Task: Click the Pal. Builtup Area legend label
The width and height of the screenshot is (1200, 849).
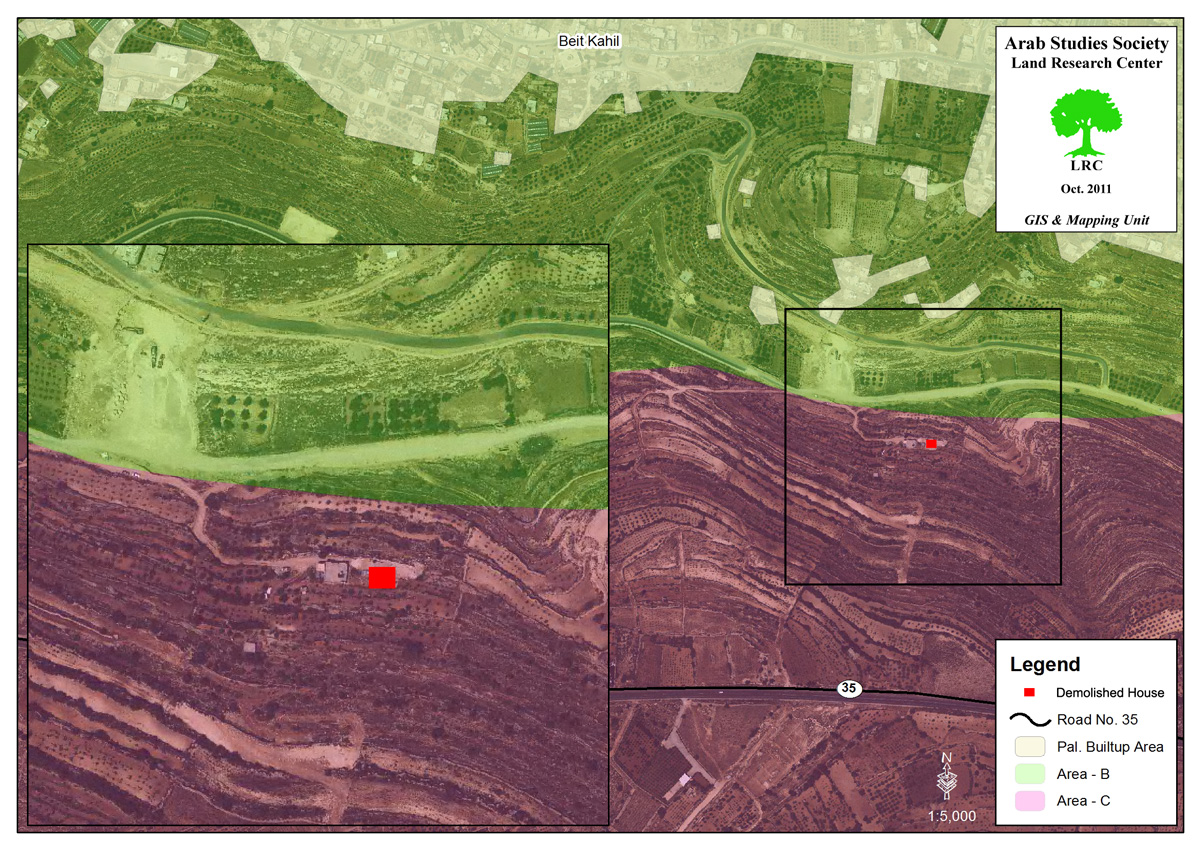Action: point(1108,747)
